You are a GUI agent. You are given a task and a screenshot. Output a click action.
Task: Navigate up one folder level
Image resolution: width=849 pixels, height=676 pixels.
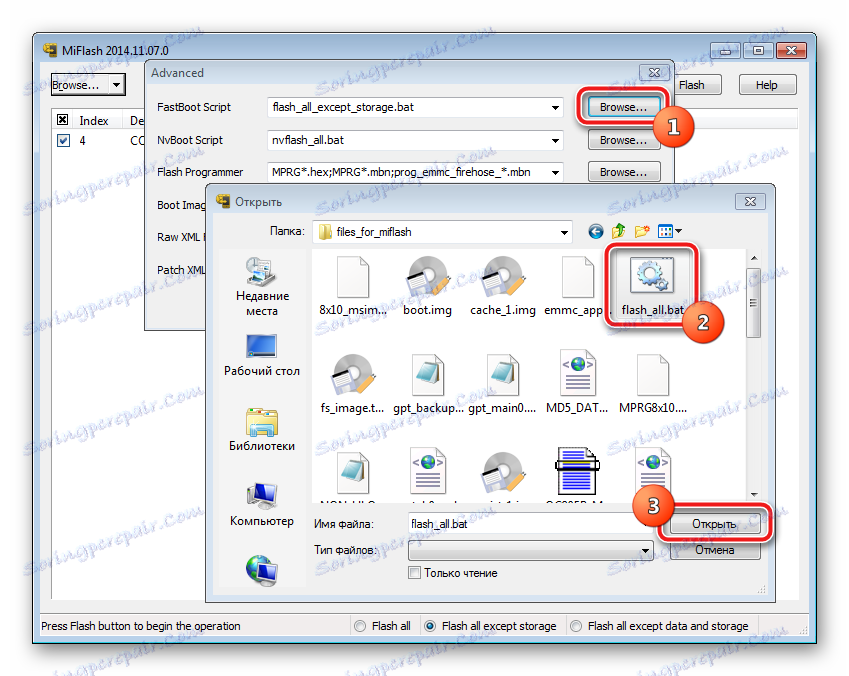click(x=618, y=232)
